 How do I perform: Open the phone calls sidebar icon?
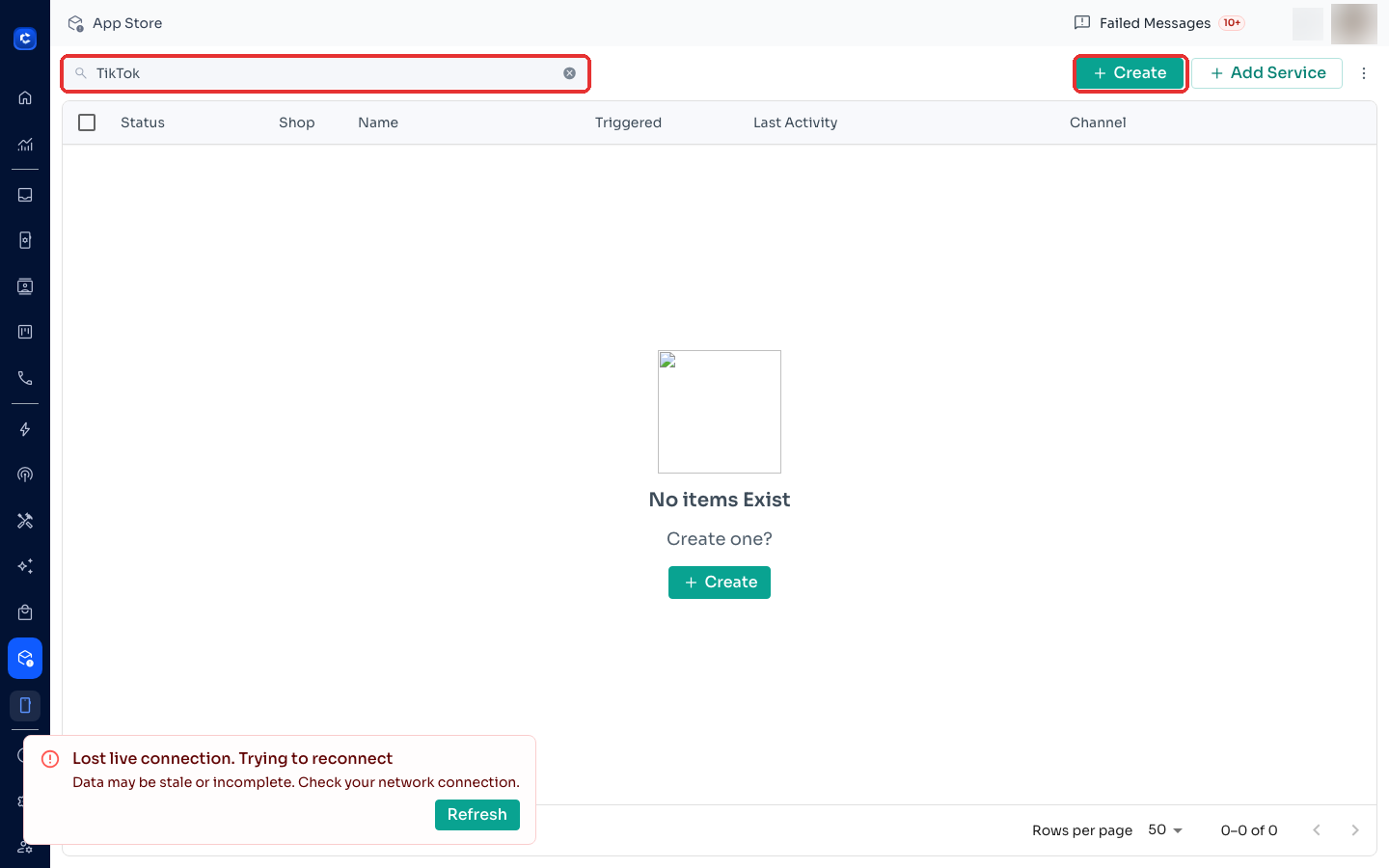click(x=25, y=378)
